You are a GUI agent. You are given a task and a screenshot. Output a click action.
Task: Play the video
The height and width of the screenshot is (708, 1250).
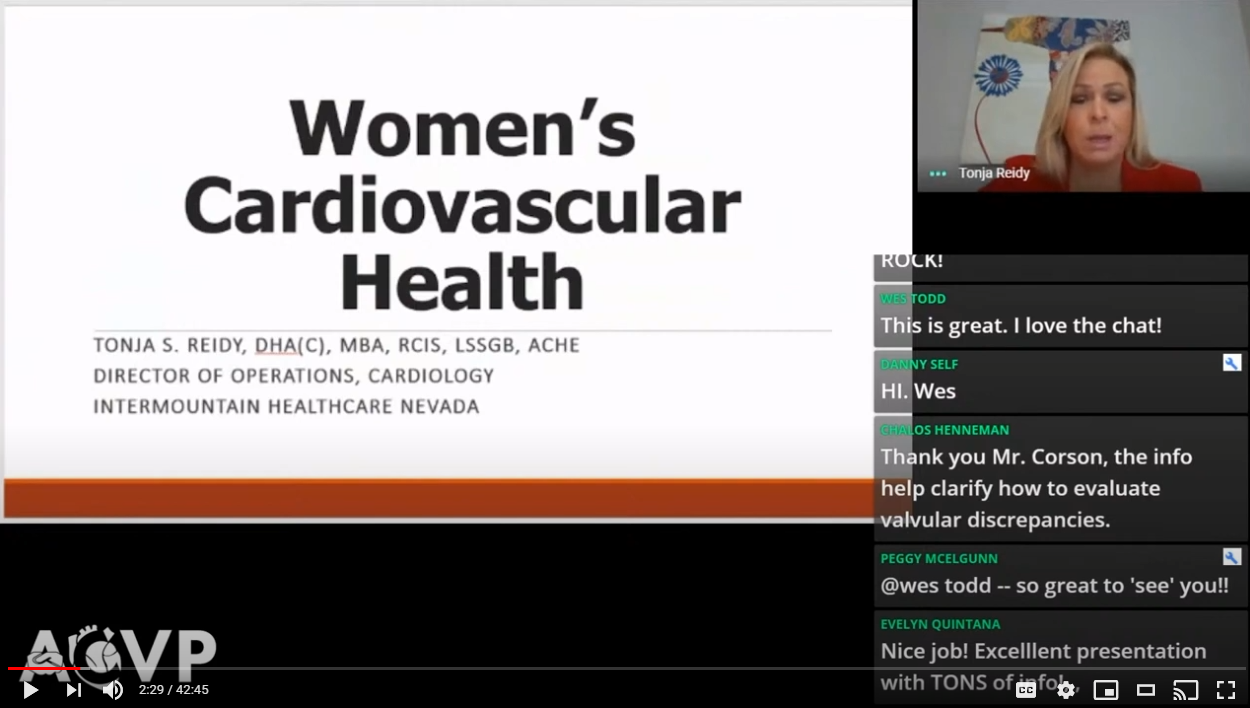coord(30,689)
